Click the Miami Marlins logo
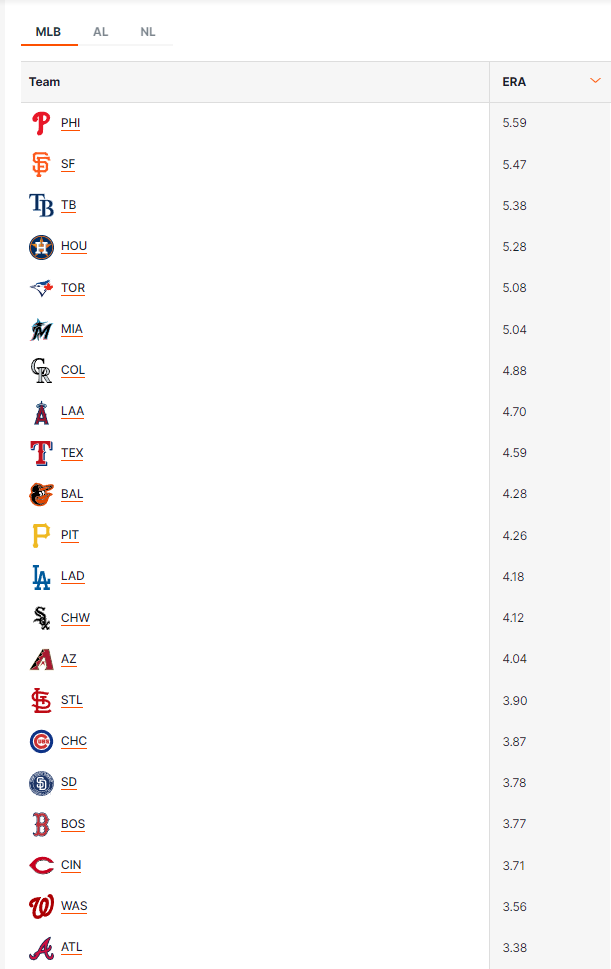Viewport: 611px width, 969px height. (x=41, y=329)
